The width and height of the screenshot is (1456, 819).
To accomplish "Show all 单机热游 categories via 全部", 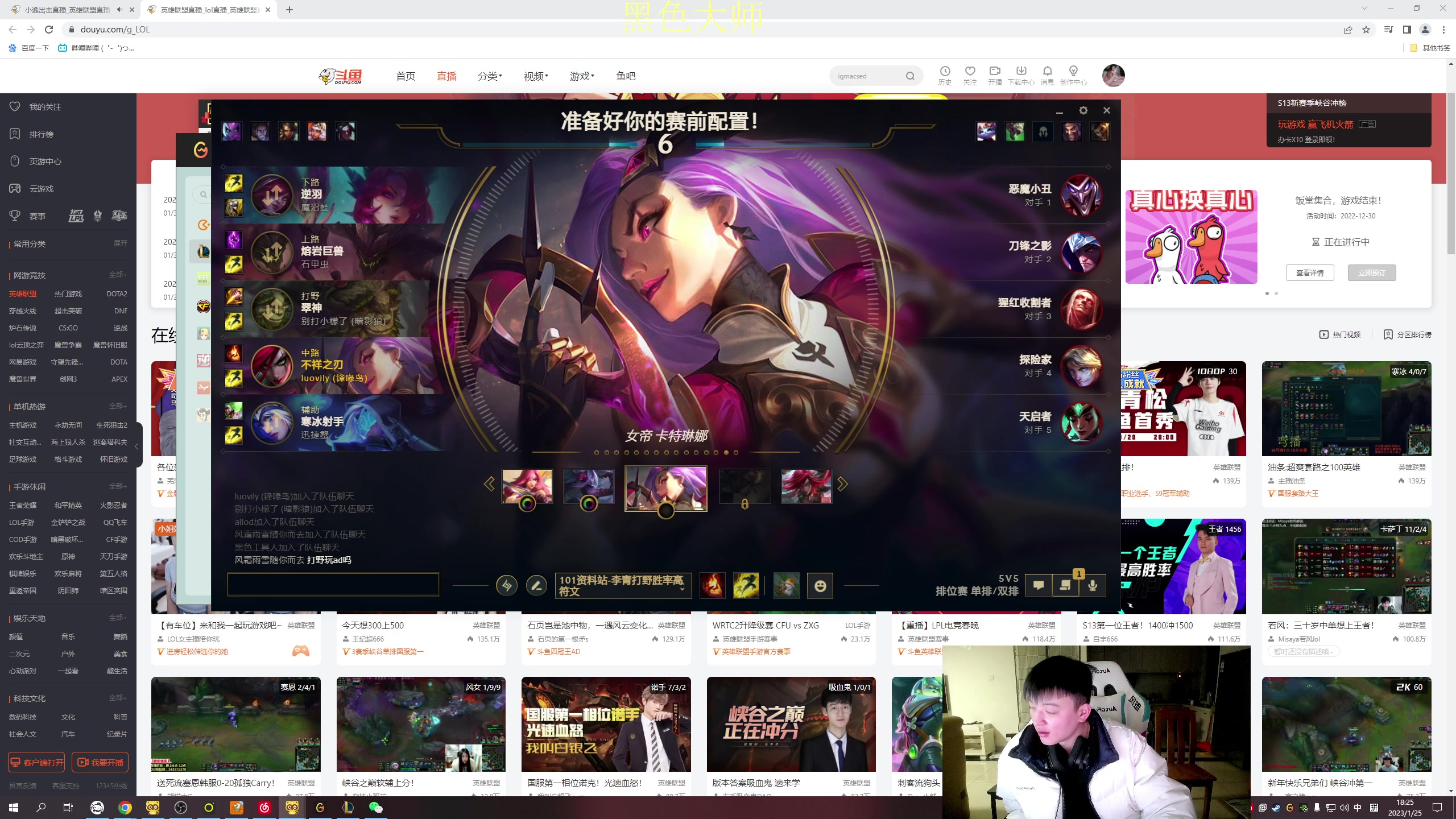I will point(118,406).
